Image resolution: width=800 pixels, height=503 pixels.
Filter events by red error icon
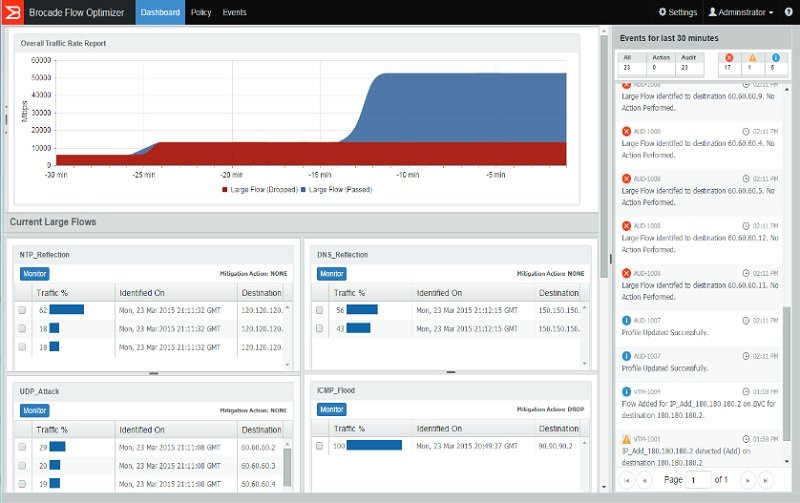(729, 58)
